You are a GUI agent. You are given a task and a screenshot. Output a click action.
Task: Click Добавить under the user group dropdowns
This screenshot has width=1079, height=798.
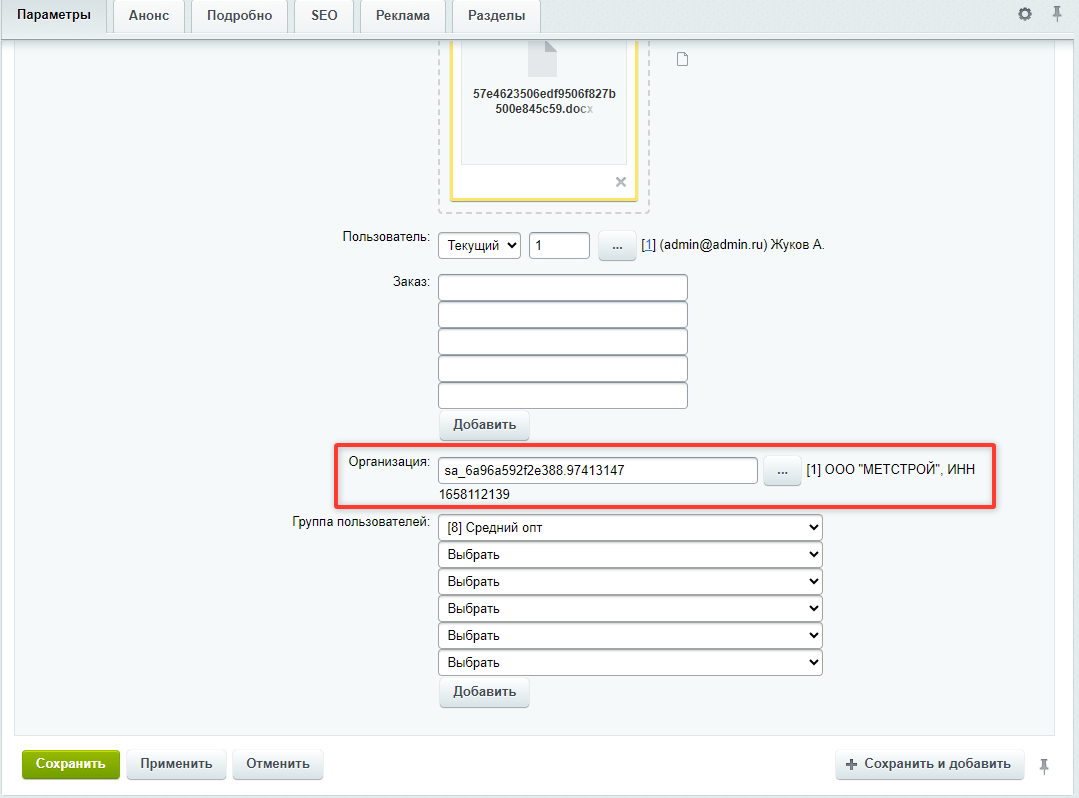[x=484, y=691]
